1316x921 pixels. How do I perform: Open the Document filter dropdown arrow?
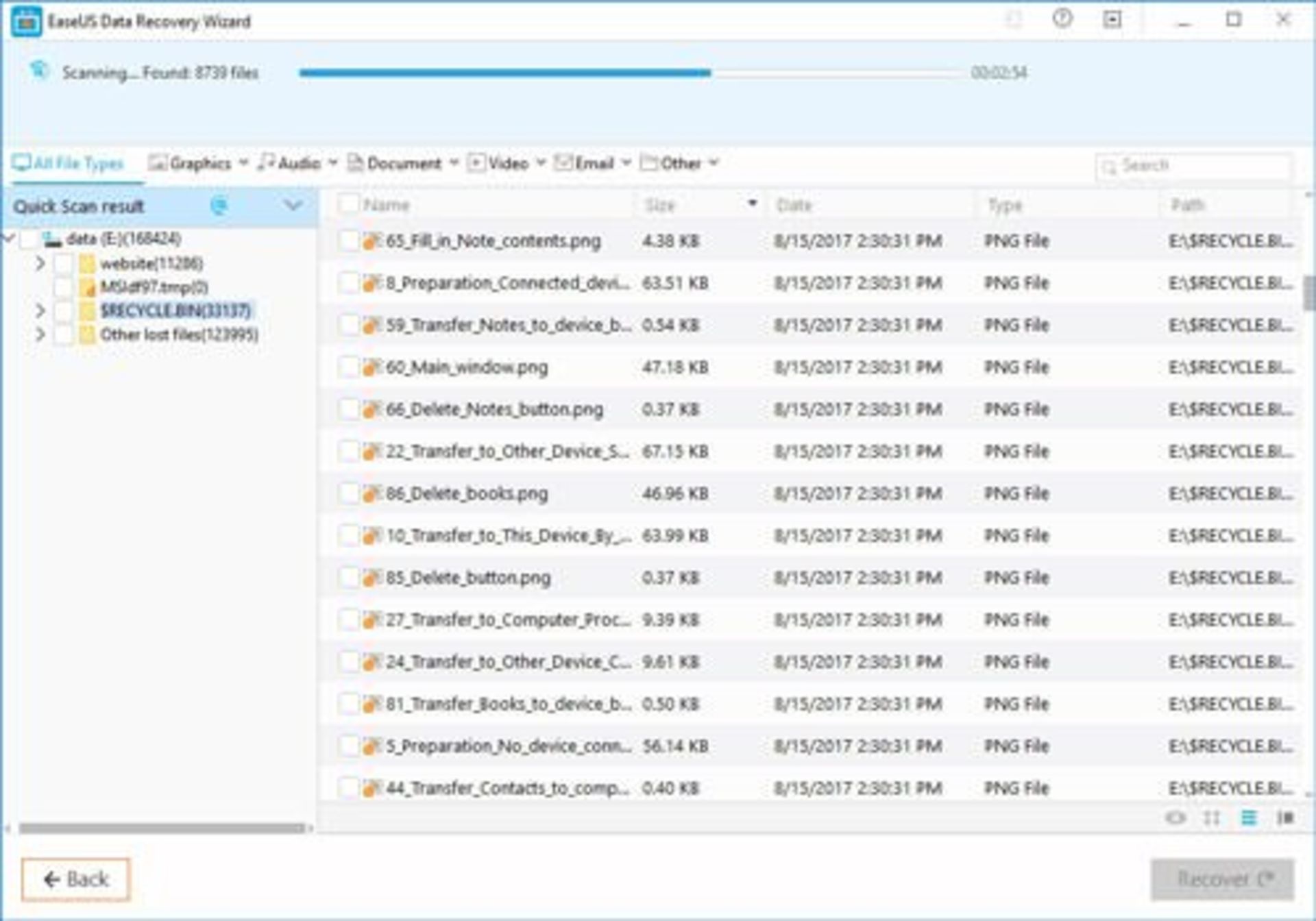454,163
